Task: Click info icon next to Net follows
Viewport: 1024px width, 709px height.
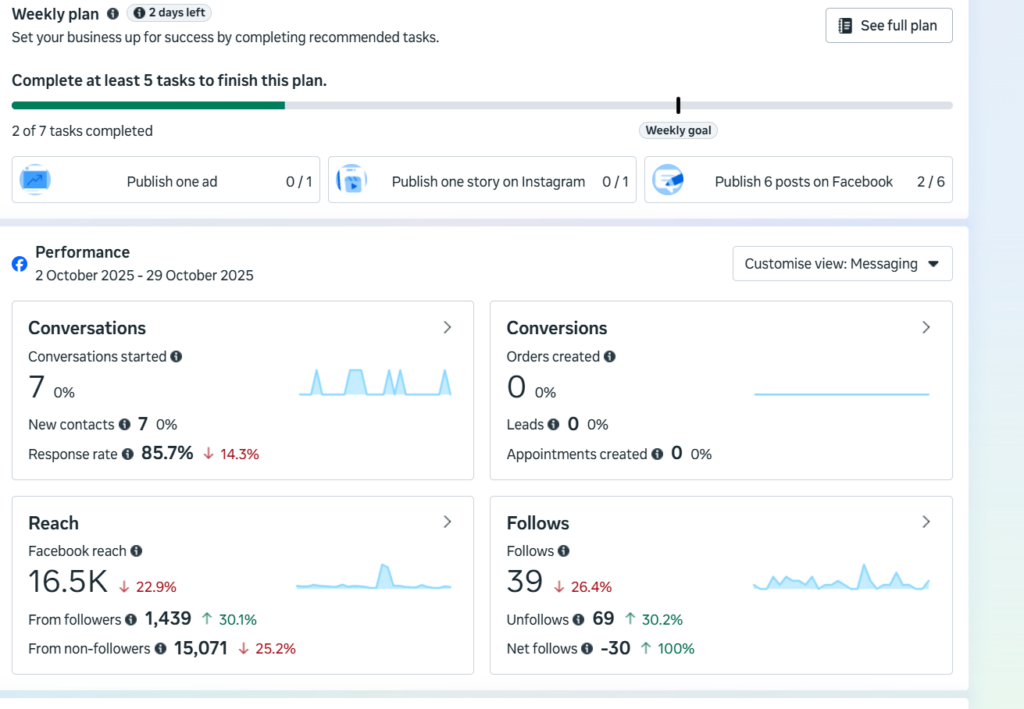Action: [587, 648]
